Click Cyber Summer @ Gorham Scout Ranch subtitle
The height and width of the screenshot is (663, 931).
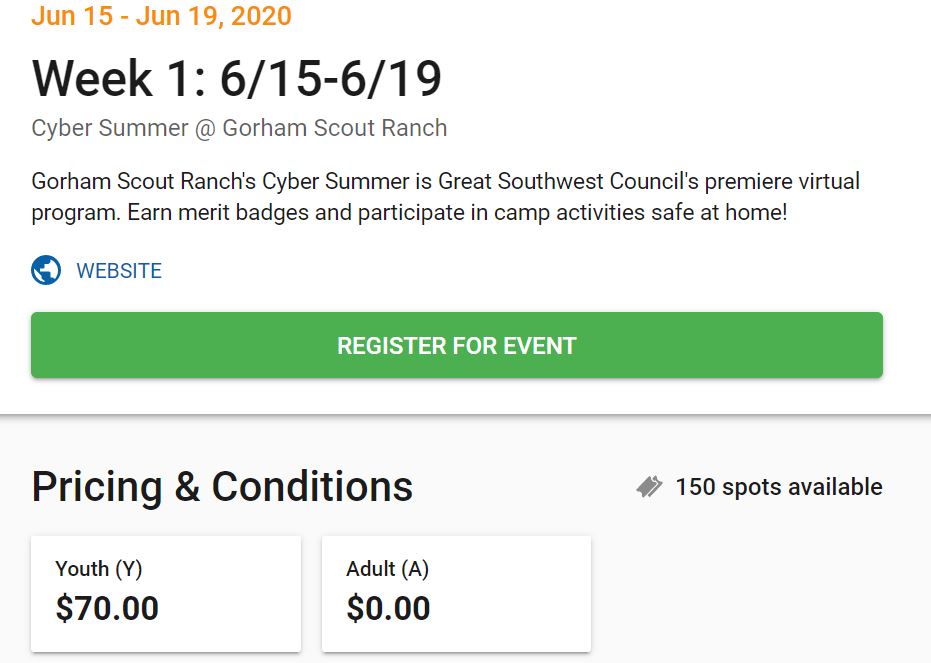click(x=239, y=128)
